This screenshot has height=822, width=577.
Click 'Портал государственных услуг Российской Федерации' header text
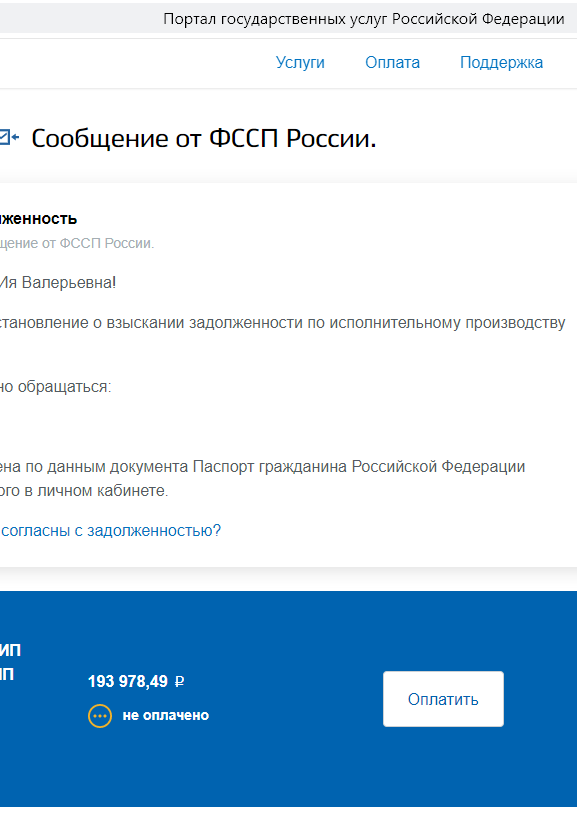tap(364, 19)
